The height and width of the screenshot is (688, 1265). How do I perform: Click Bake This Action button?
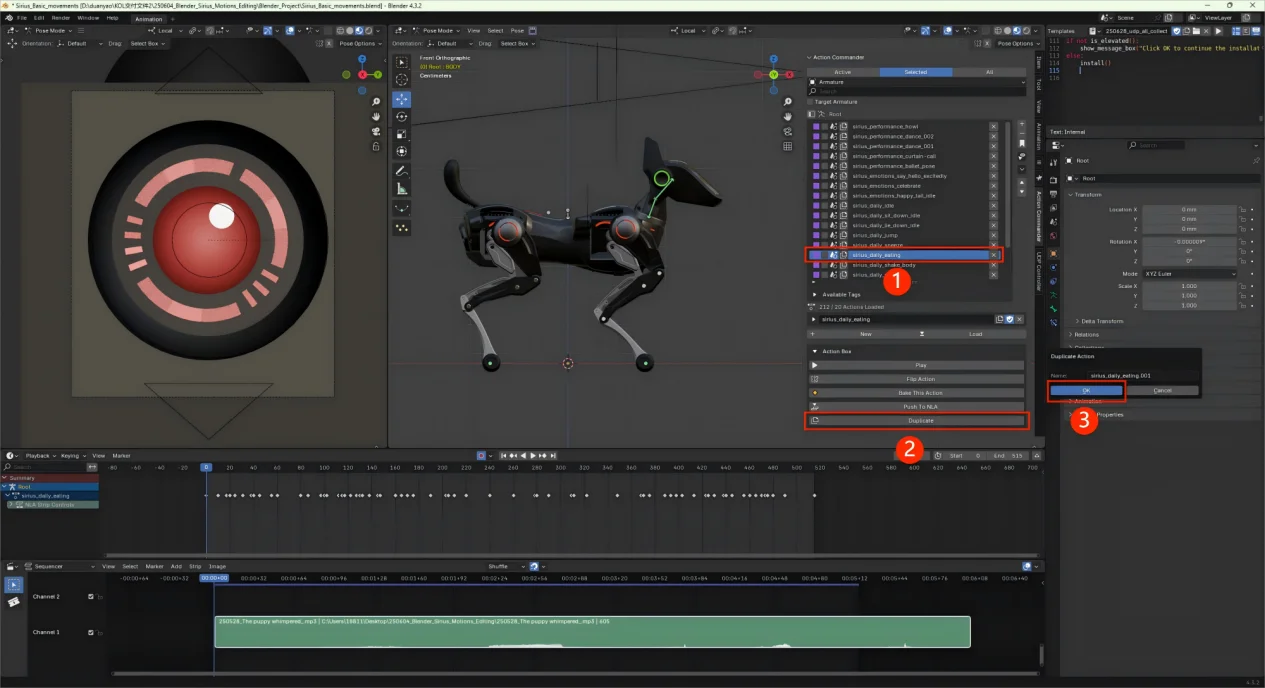pos(916,393)
